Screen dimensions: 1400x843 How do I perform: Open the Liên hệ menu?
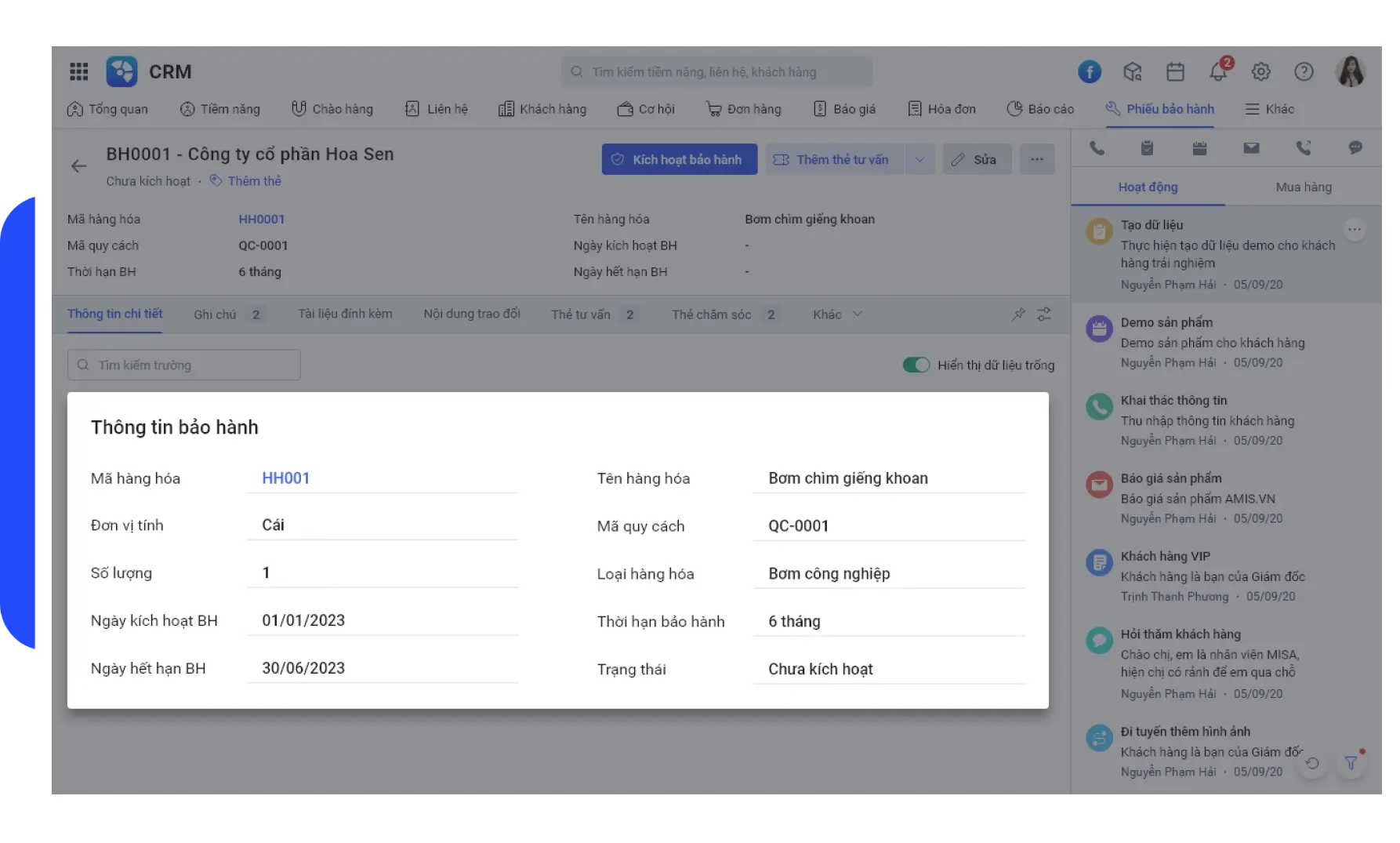coord(437,109)
